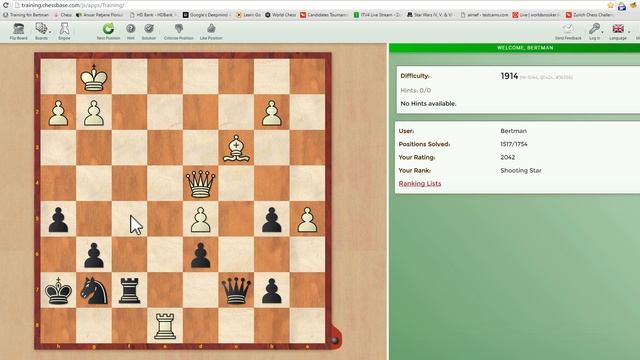The image size is (640, 360).
Task: Open the Training for Bertman bookmark
Action: pos(26,15)
